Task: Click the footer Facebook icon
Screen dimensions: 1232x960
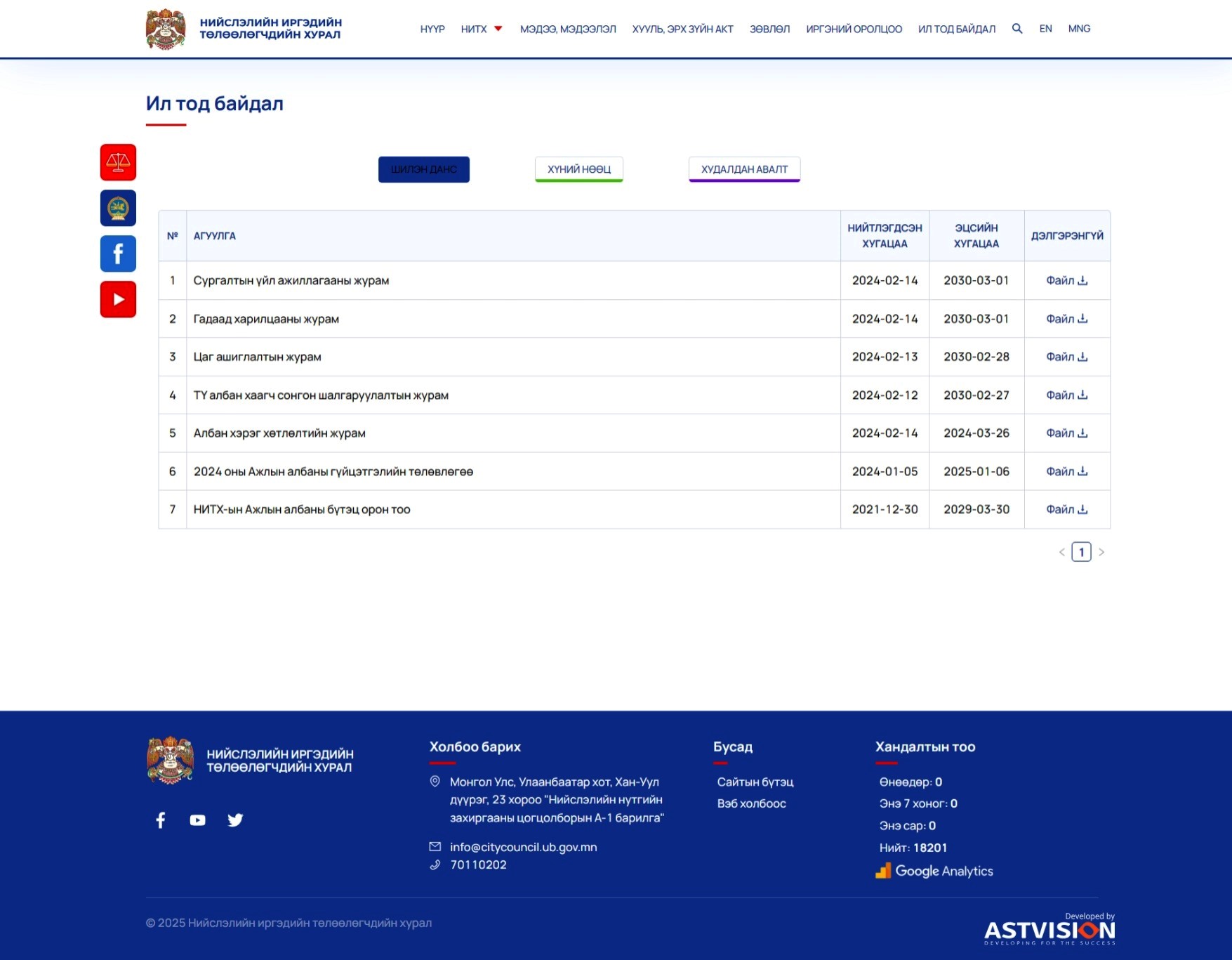Action: click(x=160, y=820)
